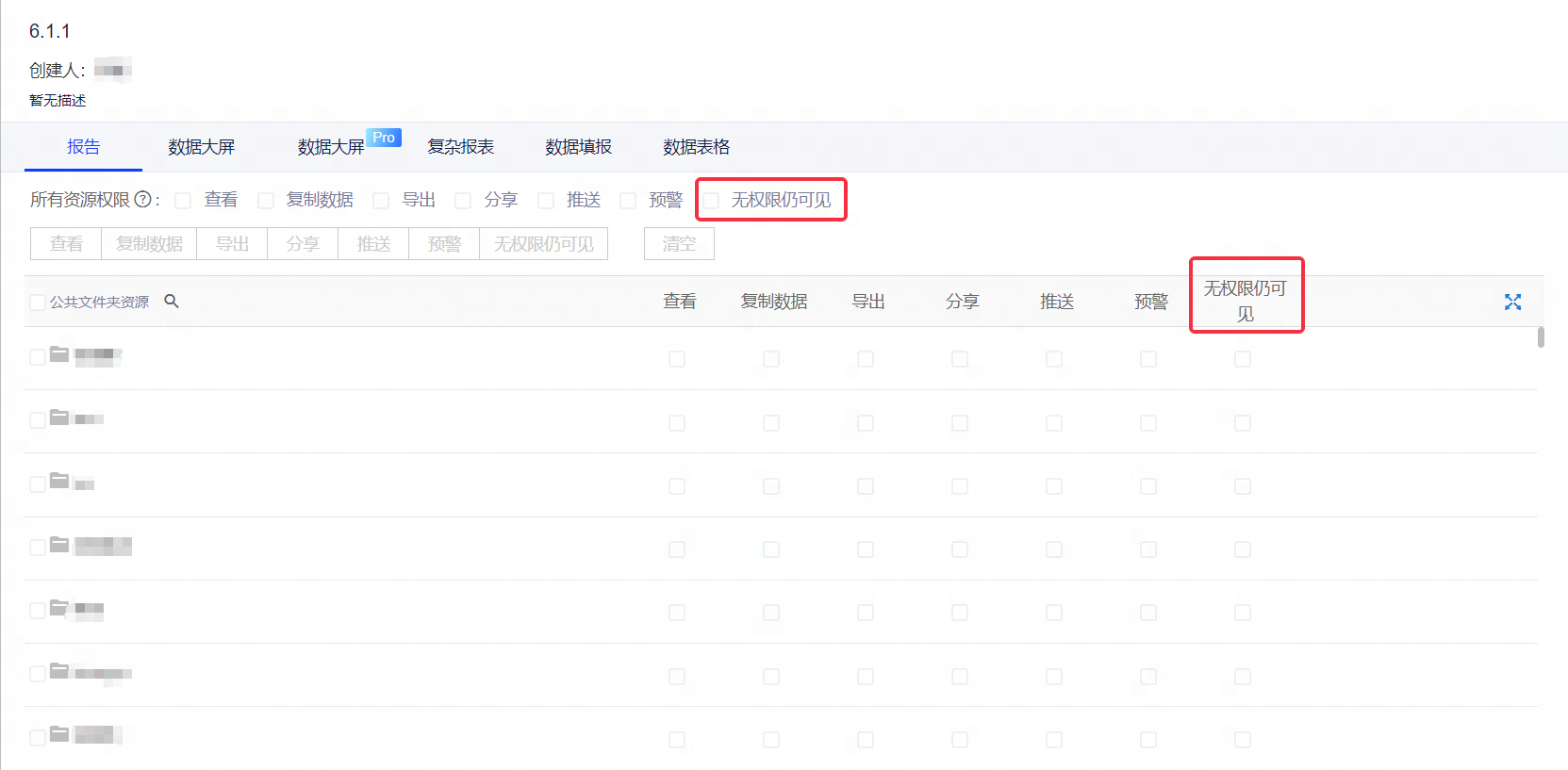Toggle 导出 checkbox for the first folder row

865,359
